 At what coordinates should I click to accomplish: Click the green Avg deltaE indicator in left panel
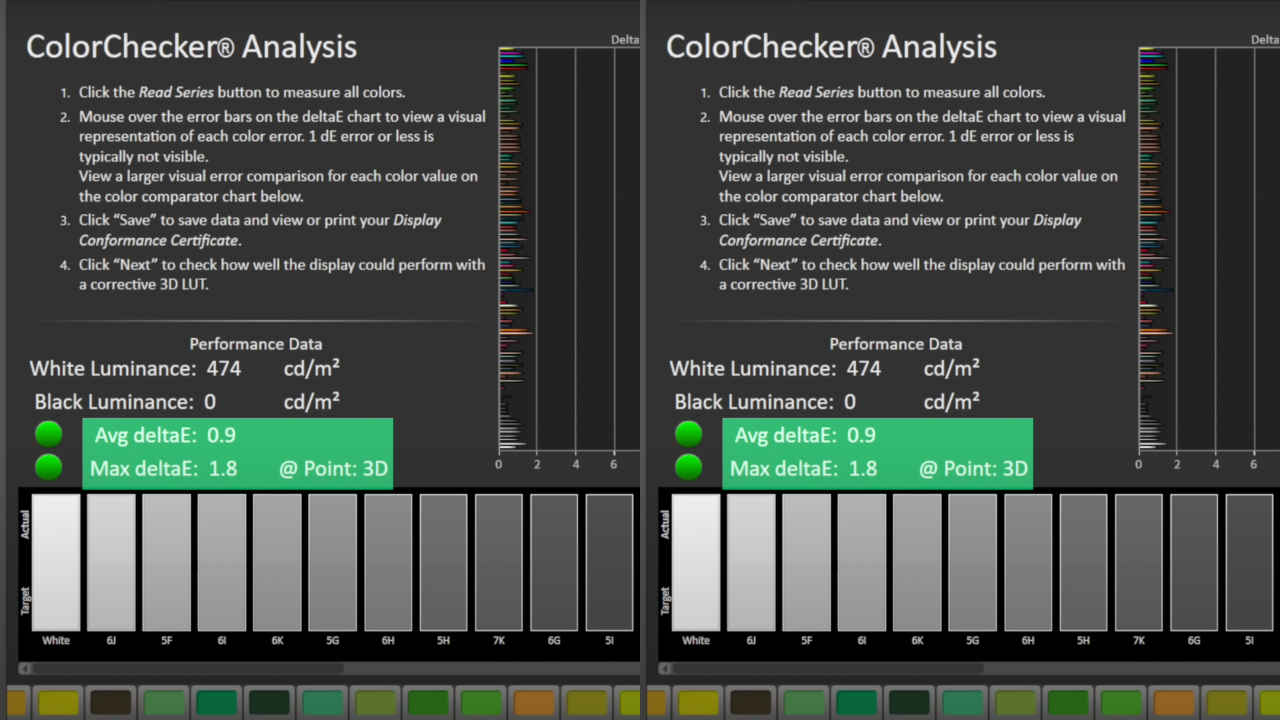[48, 434]
